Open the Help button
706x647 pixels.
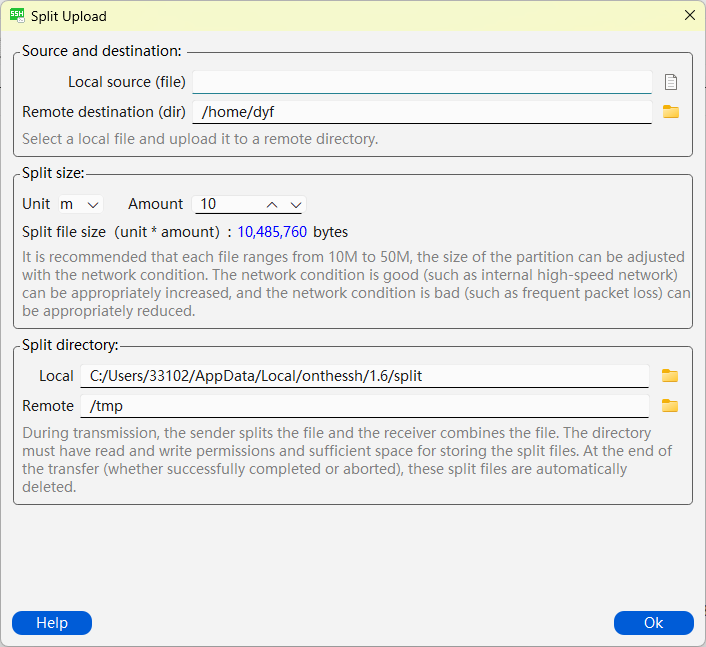click(x=52, y=623)
